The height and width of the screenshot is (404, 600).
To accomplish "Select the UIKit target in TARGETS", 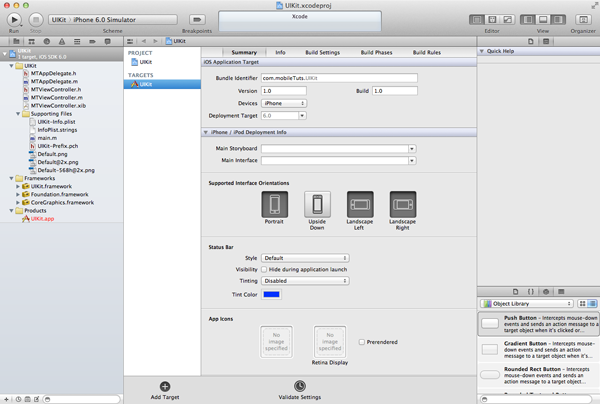I will pos(162,84).
